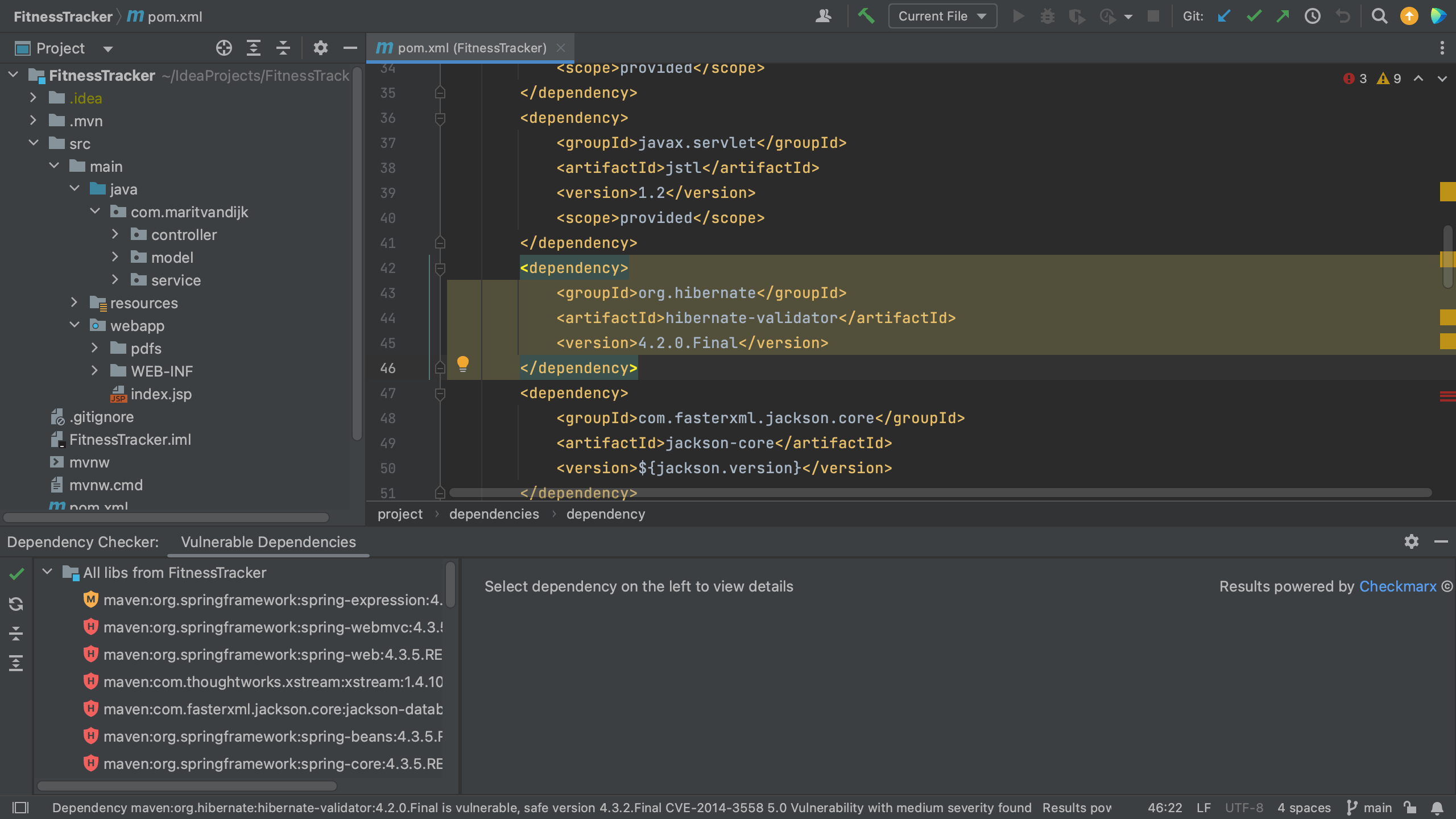Select Scroll from Source icon in Project panel
The width and height of the screenshot is (1456, 819).
pyautogui.click(x=224, y=48)
